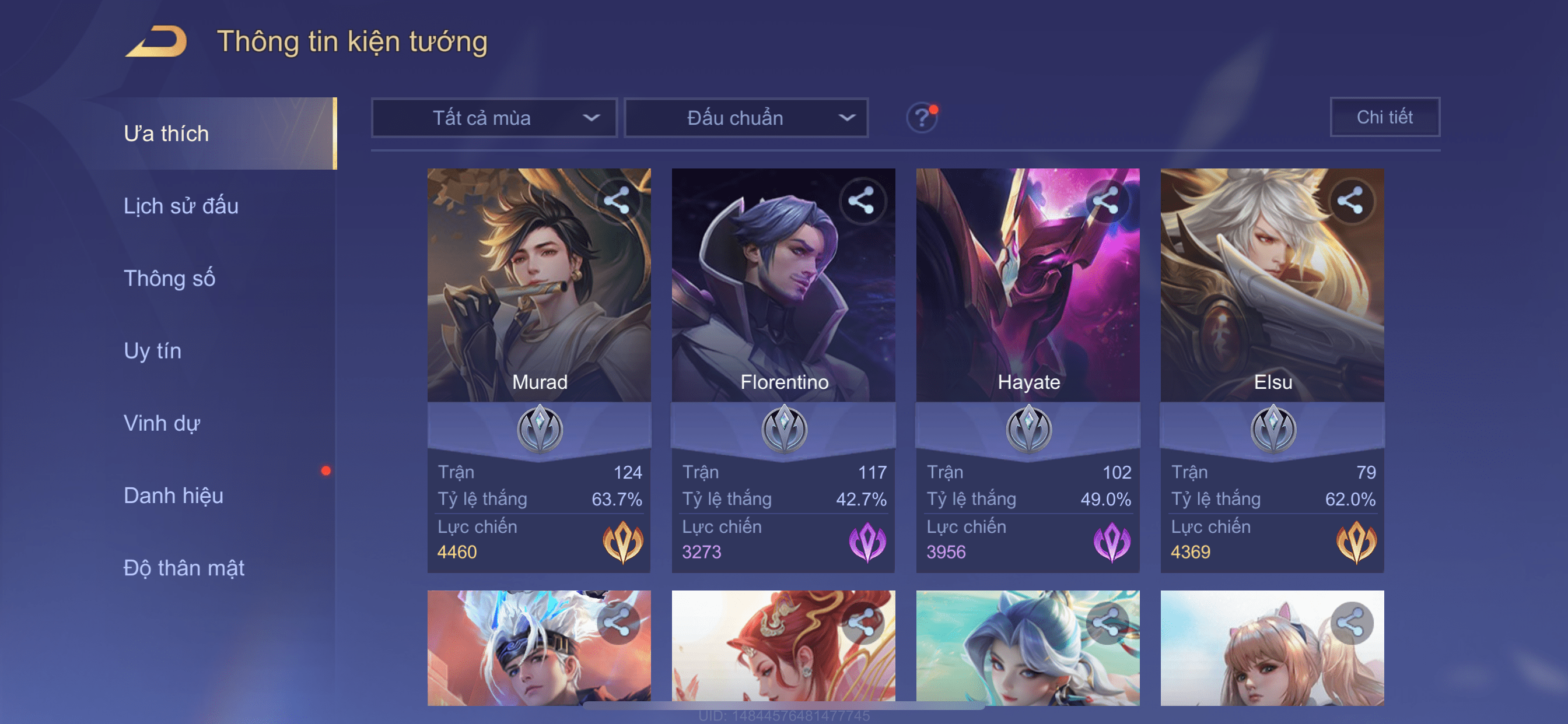Click Murad's mastery badge emblem
This screenshot has height=724, width=1568.
click(540, 429)
